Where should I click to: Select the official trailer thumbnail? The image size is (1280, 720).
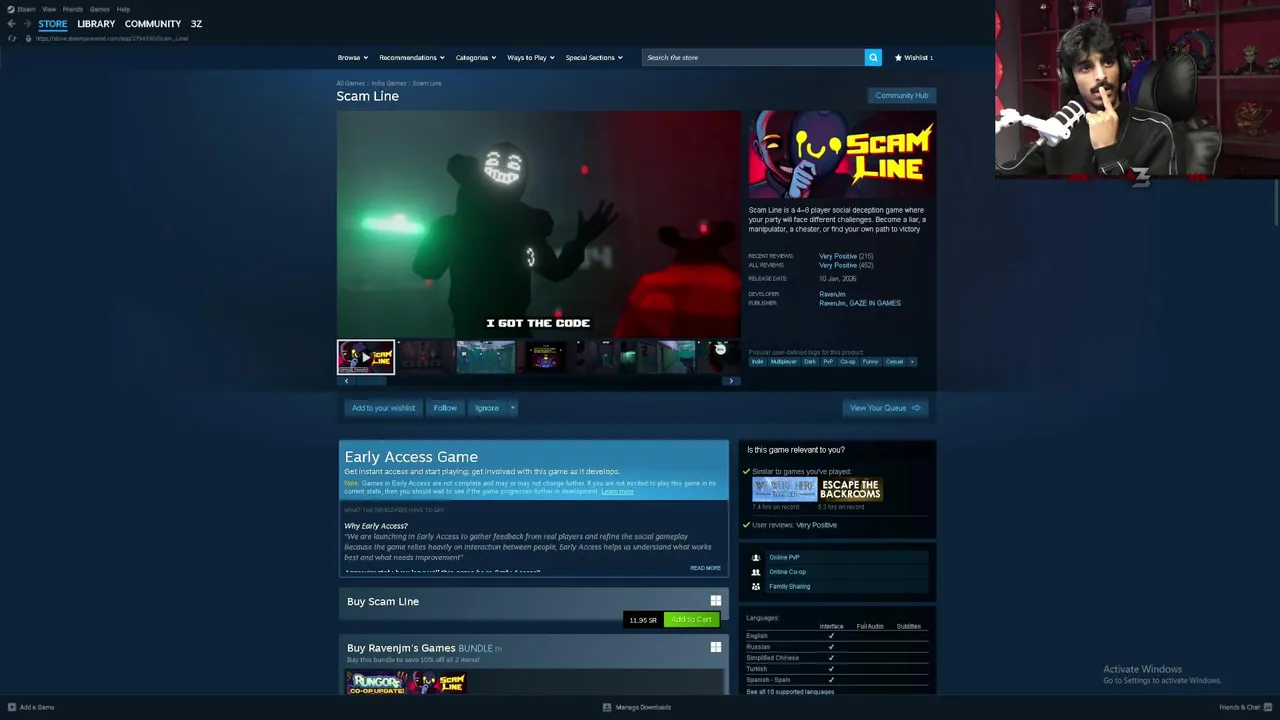click(366, 357)
